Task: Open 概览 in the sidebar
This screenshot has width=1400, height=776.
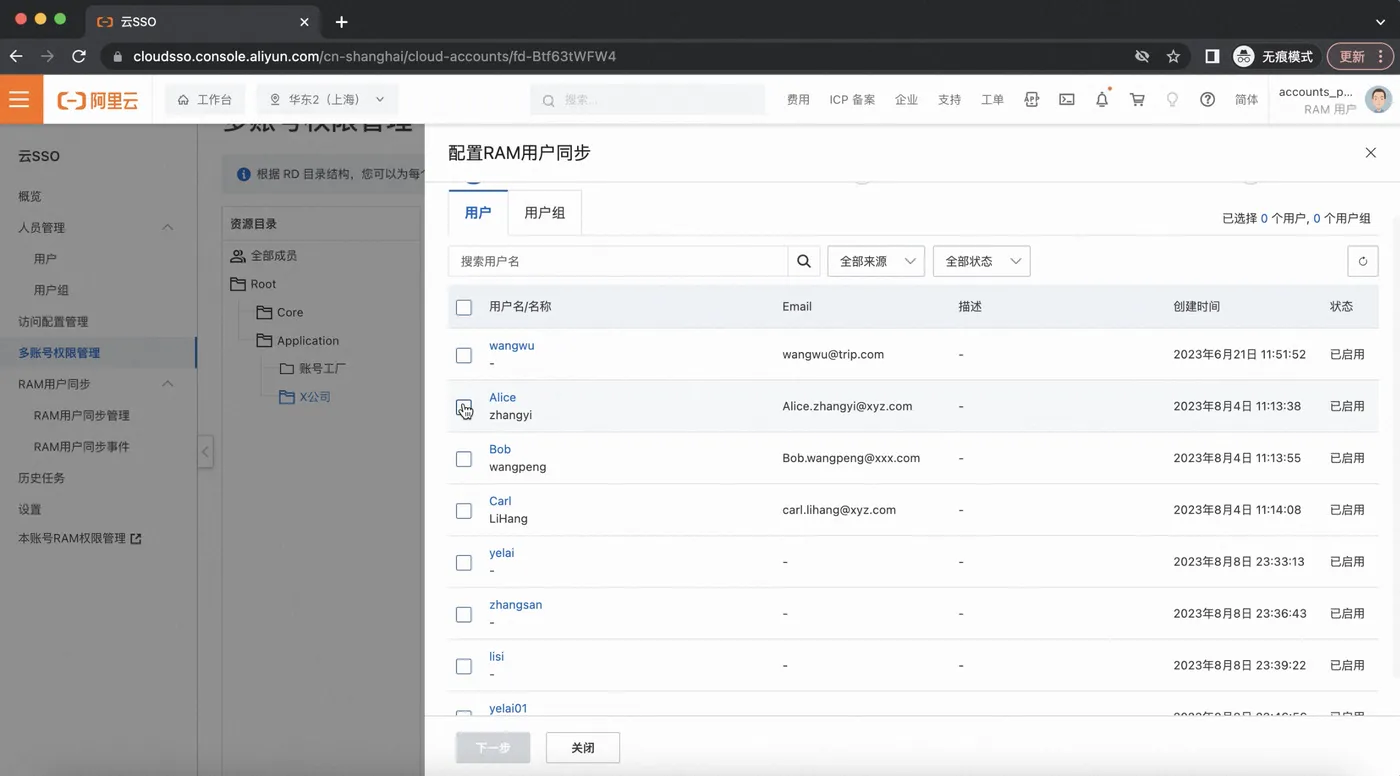Action: tap(30, 196)
